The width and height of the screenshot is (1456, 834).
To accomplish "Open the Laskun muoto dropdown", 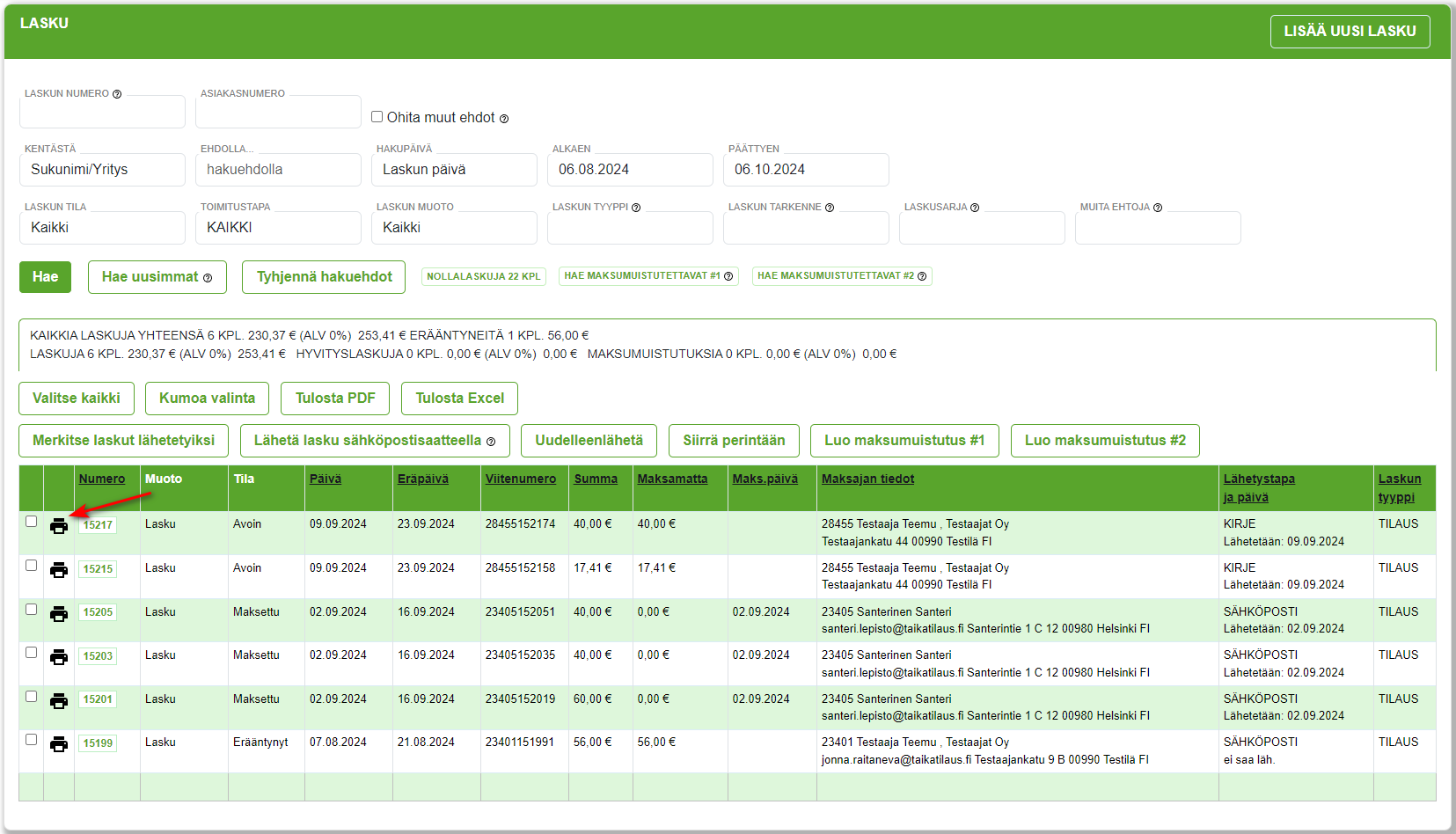I will 454,228.
